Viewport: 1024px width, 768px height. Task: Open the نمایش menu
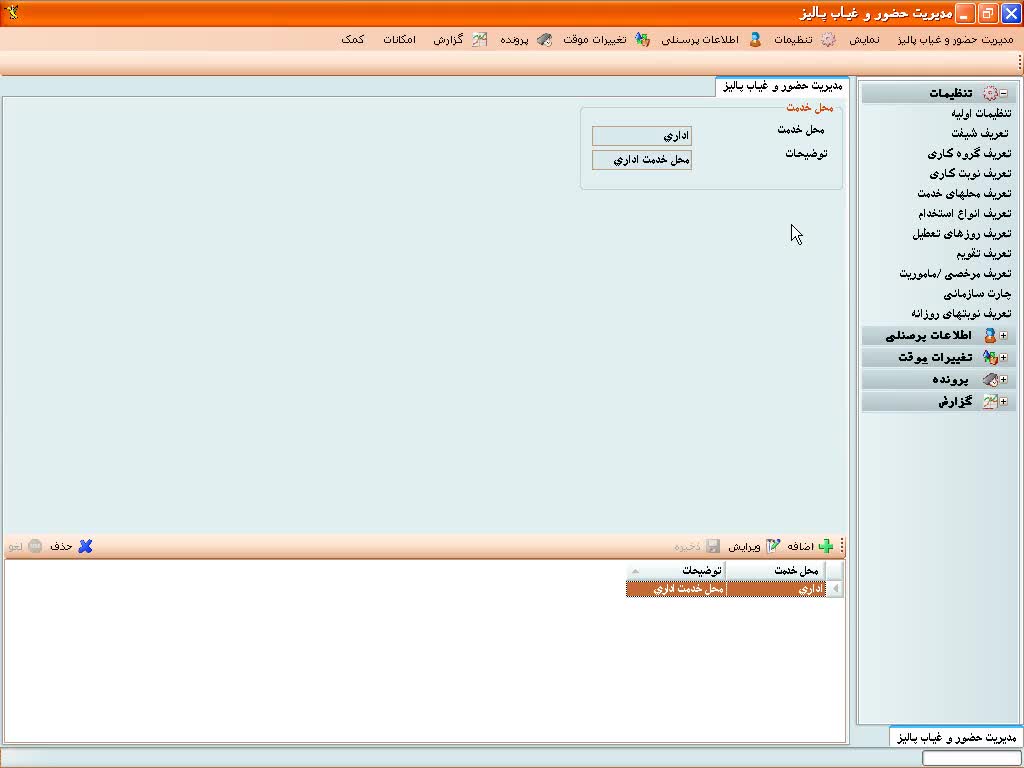(864, 40)
